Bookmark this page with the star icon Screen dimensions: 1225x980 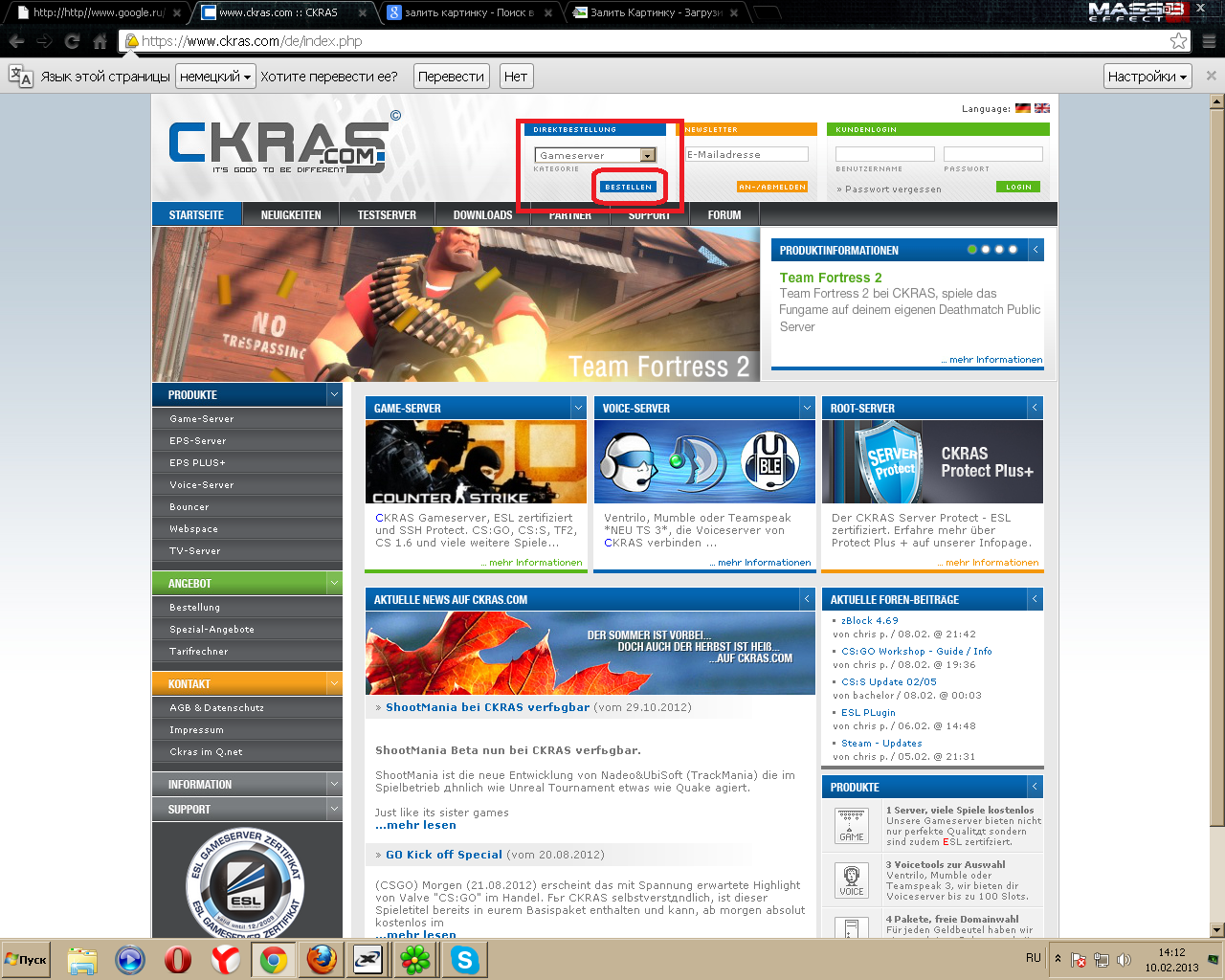pyautogui.click(x=1179, y=41)
